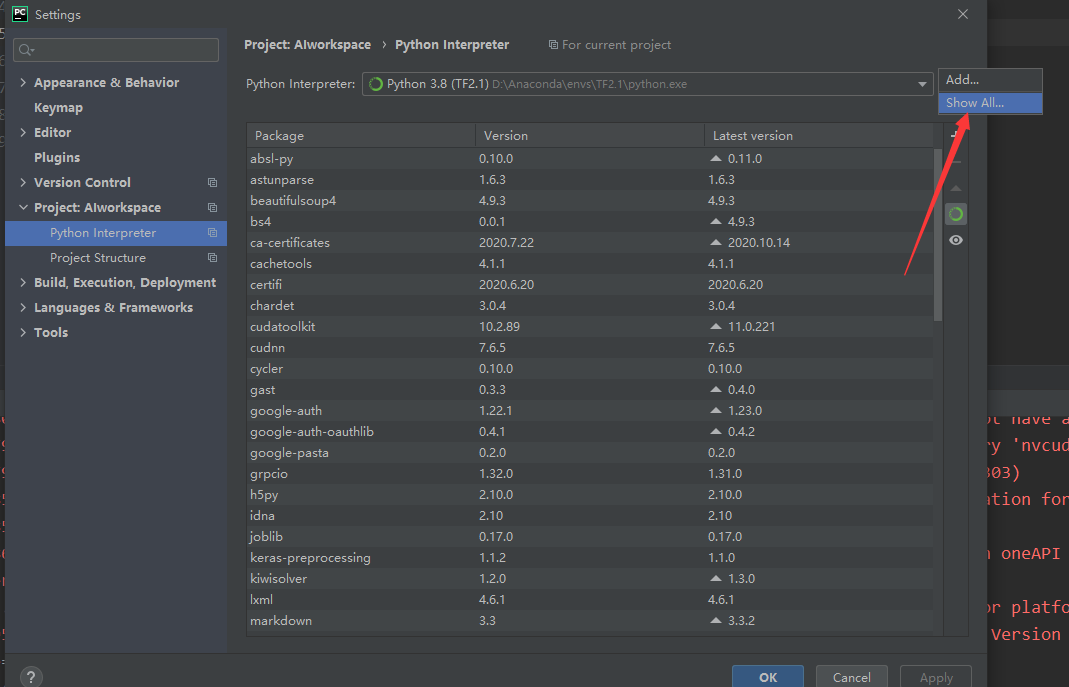This screenshot has width=1069, height=687.
Task: Click the upgrade arrow beside cudatoolkit 11.0.221
Action: [x=715, y=327]
